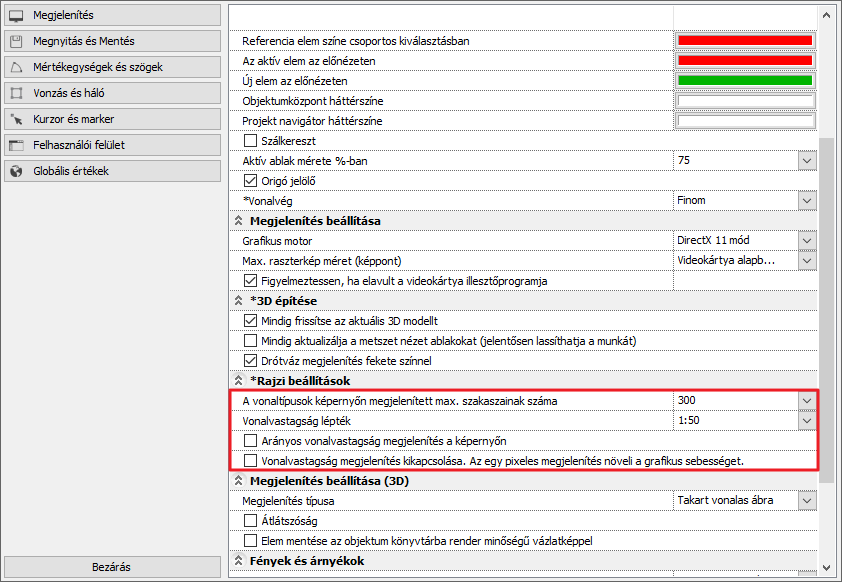This screenshot has height=582, width=842.
Task: Click the Takart vonalas ábra value
Action: click(736, 500)
